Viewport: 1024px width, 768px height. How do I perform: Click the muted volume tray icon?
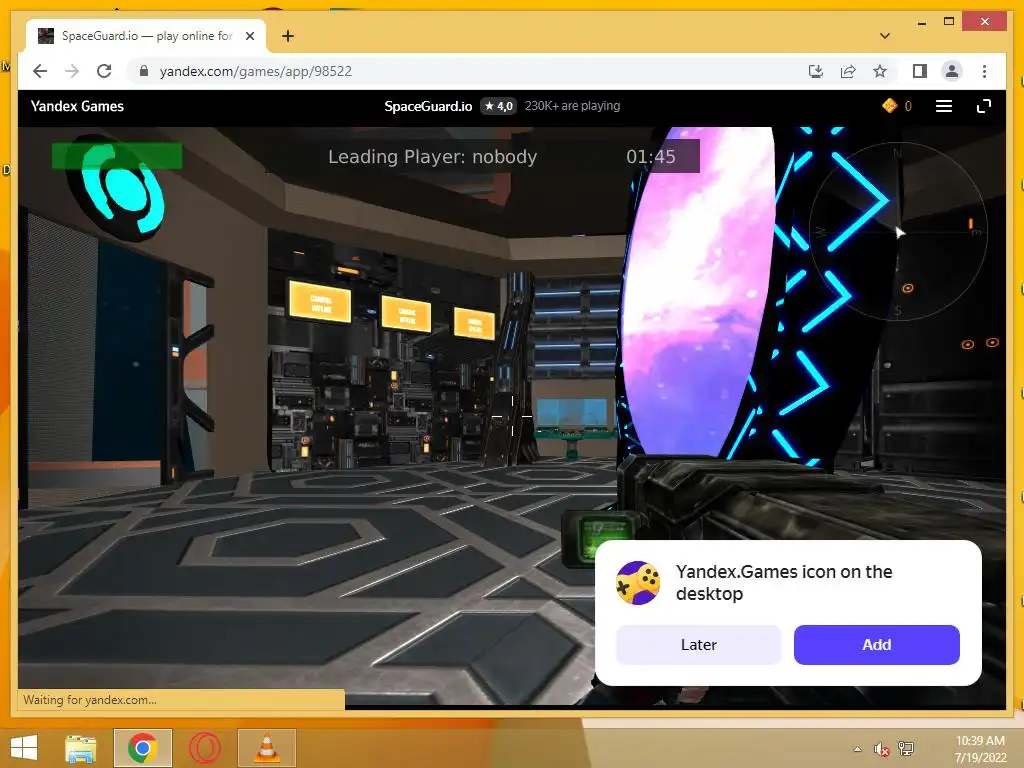[x=881, y=749]
